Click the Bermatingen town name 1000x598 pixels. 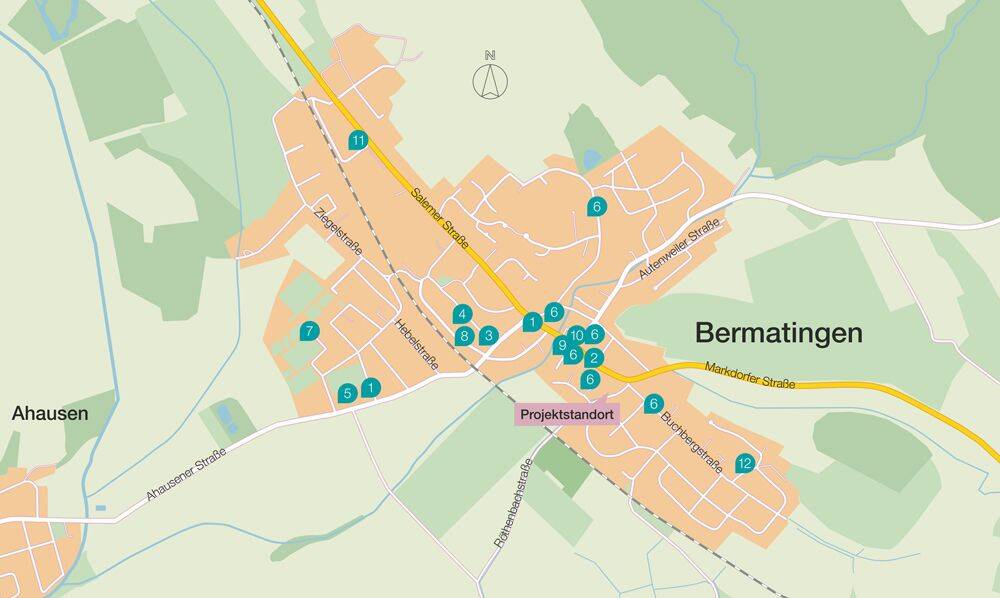(x=779, y=333)
